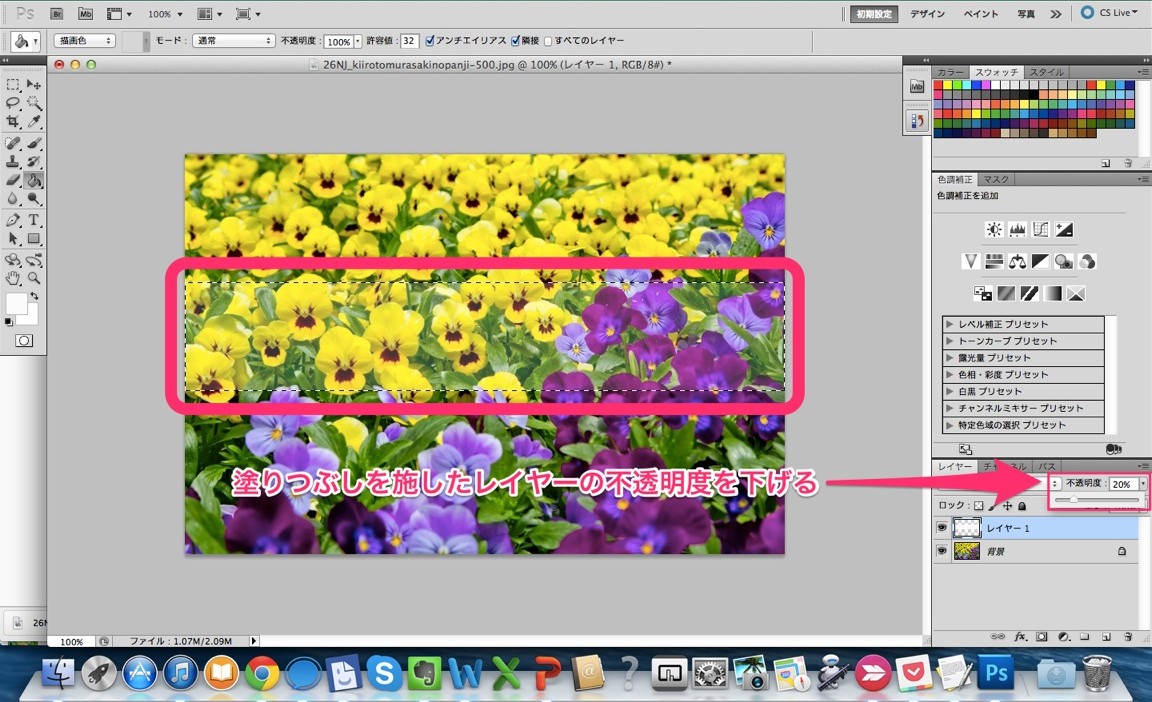Select the Crop tool
Screen dimensions: 1152x702
pyautogui.click(x=14, y=122)
